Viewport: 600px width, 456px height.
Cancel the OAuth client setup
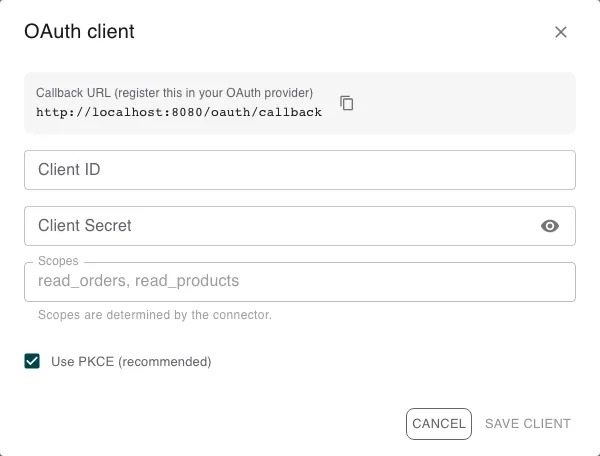439,424
